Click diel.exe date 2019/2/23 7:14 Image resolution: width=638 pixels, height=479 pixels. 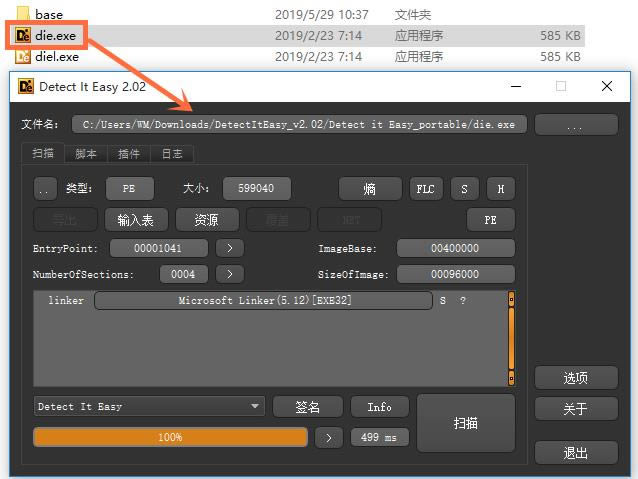click(318, 57)
